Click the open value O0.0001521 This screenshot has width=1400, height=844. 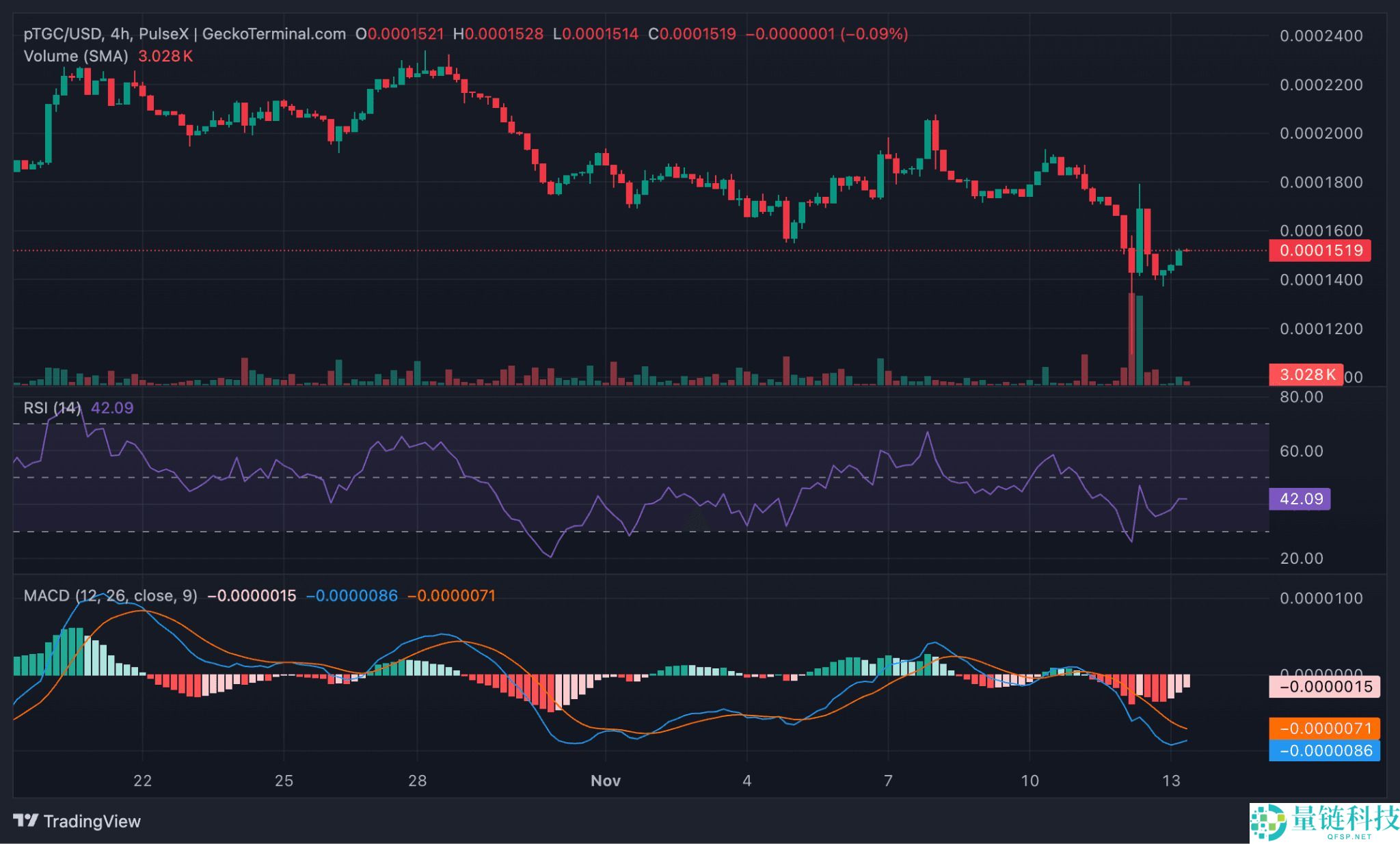(x=400, y=34)
